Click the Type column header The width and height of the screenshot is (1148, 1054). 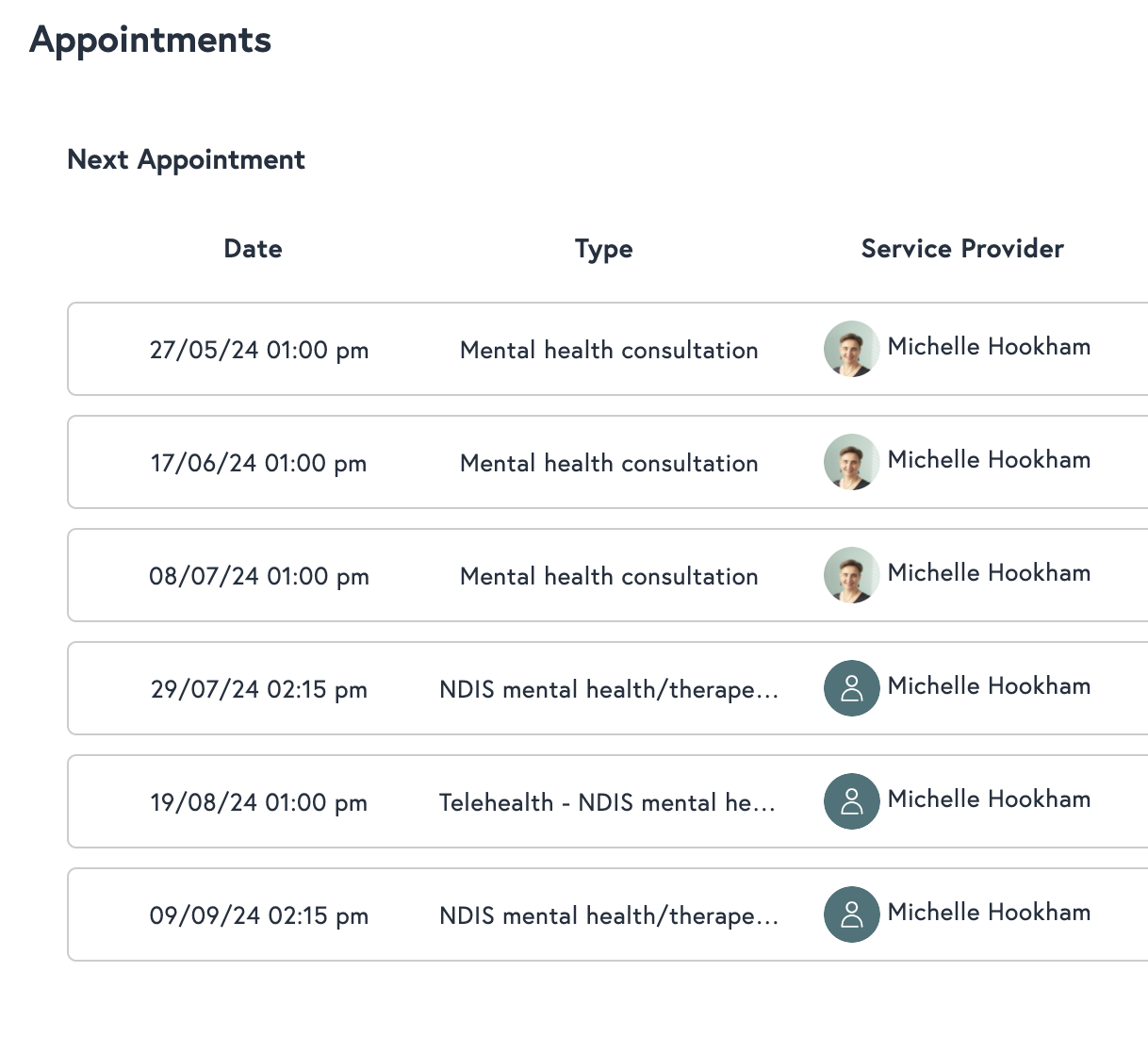[x=603, y=249]
